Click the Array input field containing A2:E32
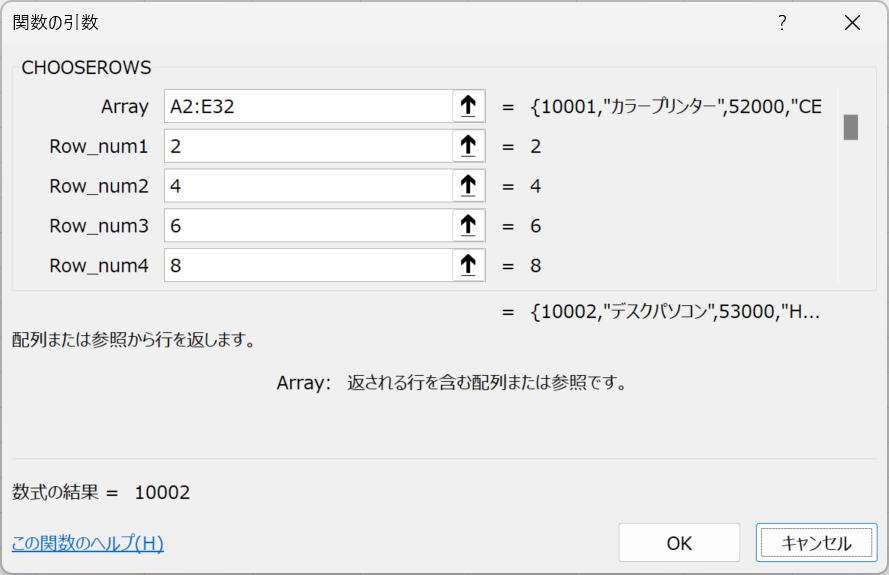 (x=308, y=106)
